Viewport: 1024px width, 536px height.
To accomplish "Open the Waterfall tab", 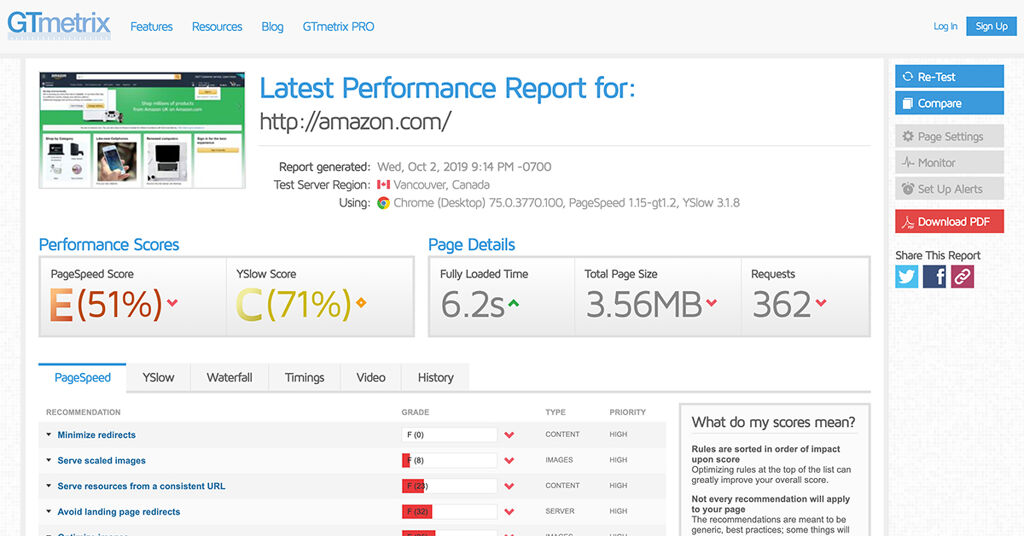I will coord(229,377).
